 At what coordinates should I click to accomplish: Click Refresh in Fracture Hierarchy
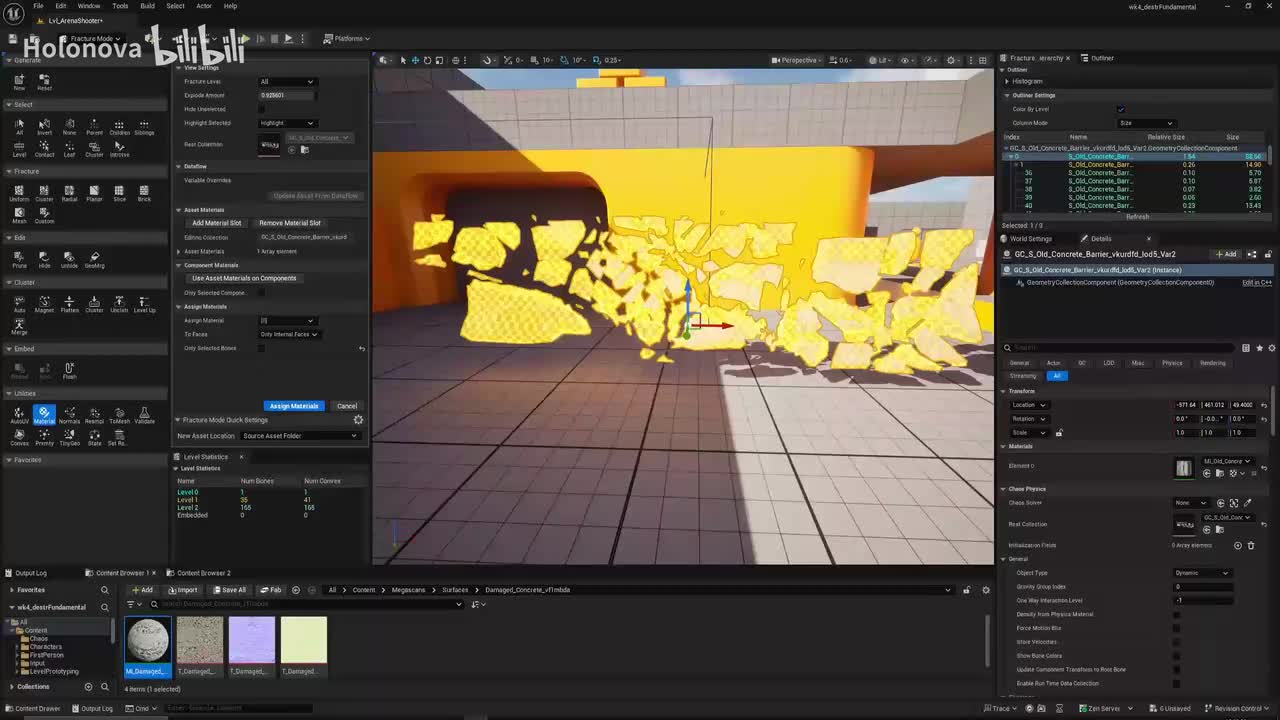1137,217
